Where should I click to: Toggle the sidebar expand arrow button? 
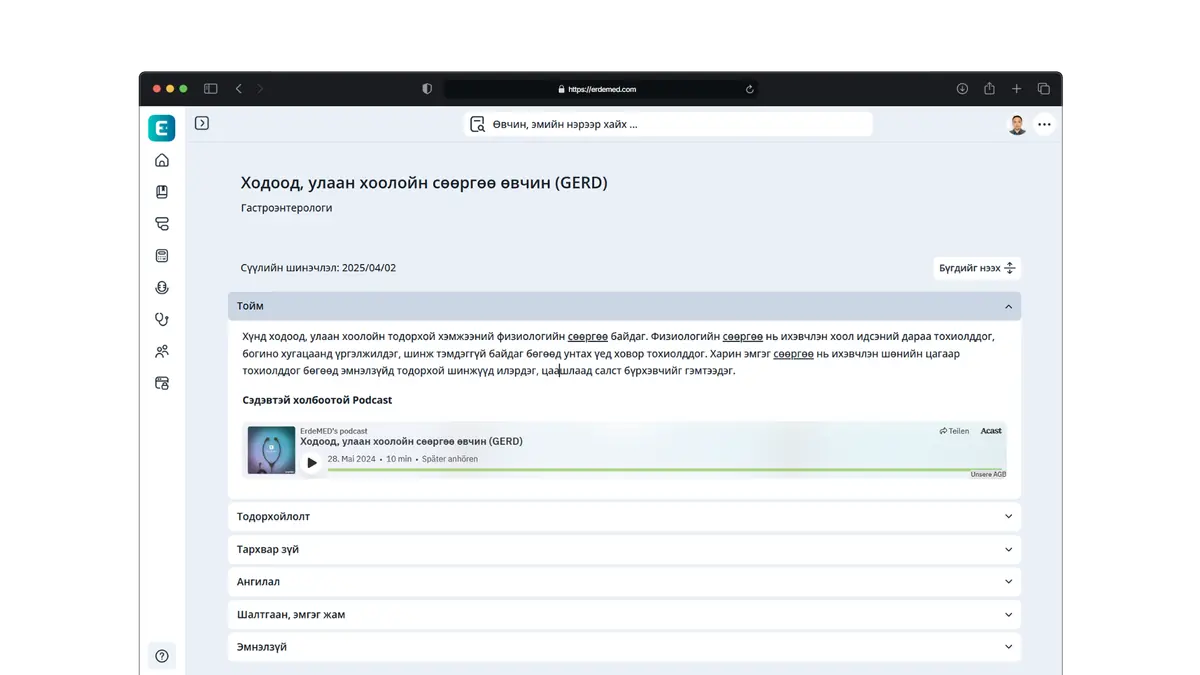pos(202,123)
